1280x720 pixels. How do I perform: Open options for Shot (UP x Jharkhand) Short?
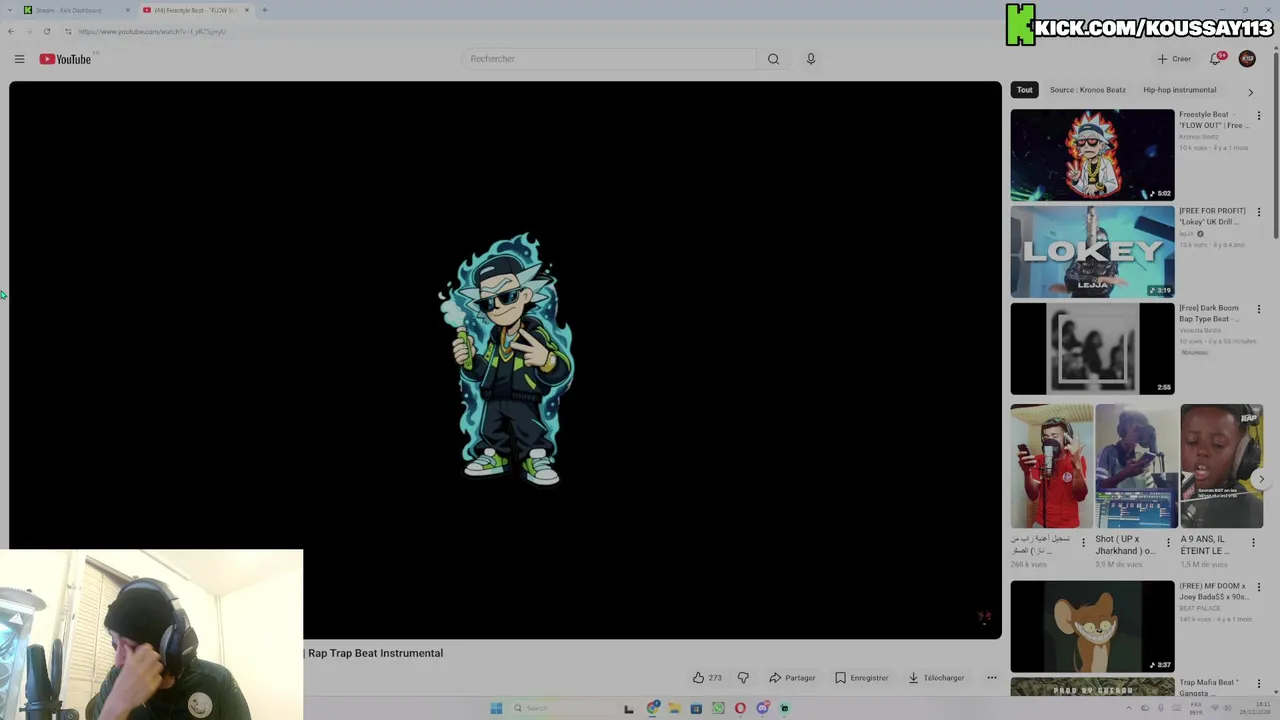pos(1168,543)
